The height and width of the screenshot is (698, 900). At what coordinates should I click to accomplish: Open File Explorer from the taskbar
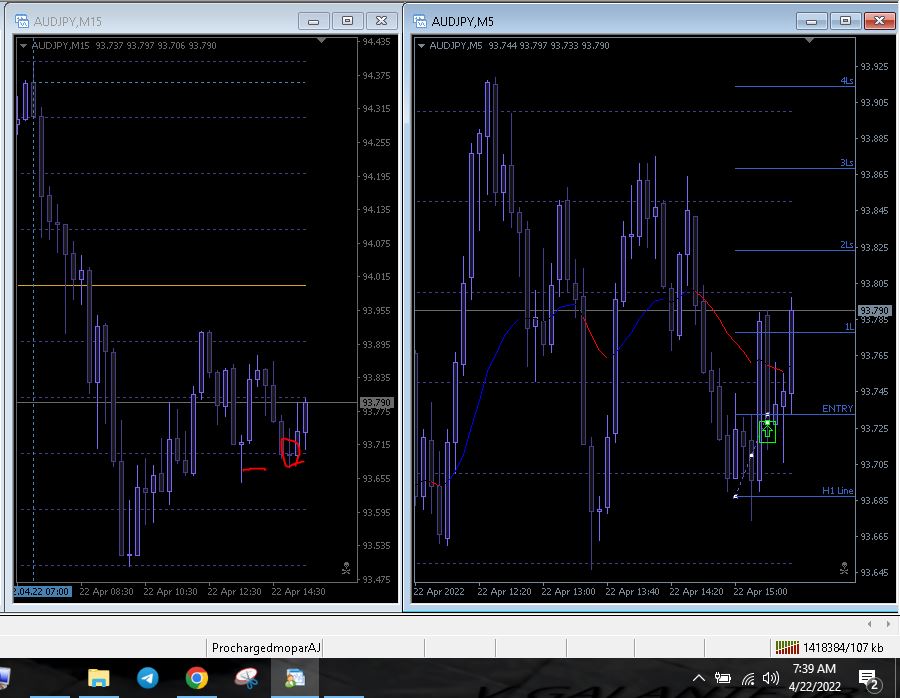(98, 679)
